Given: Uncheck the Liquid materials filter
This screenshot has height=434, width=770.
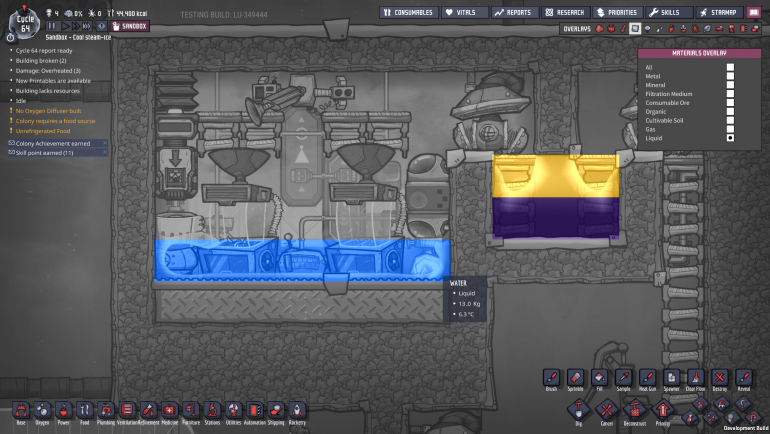Looking at the screenshot, I should [x=730, y=138].
